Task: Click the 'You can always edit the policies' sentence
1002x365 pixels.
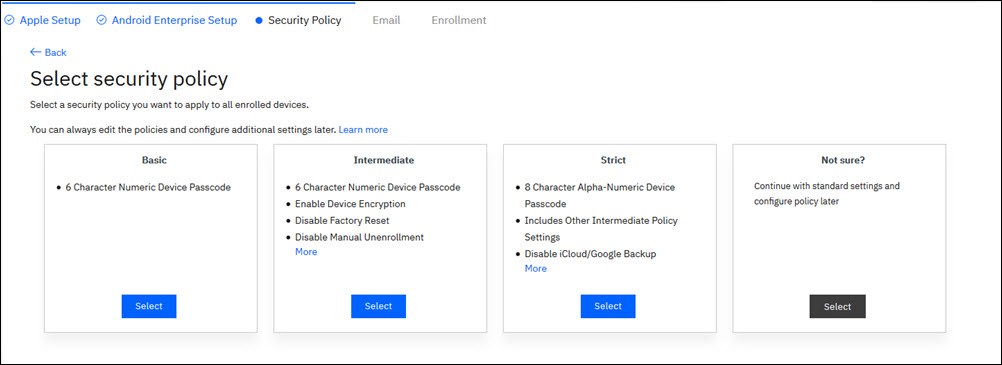Action: coord(183,130)
